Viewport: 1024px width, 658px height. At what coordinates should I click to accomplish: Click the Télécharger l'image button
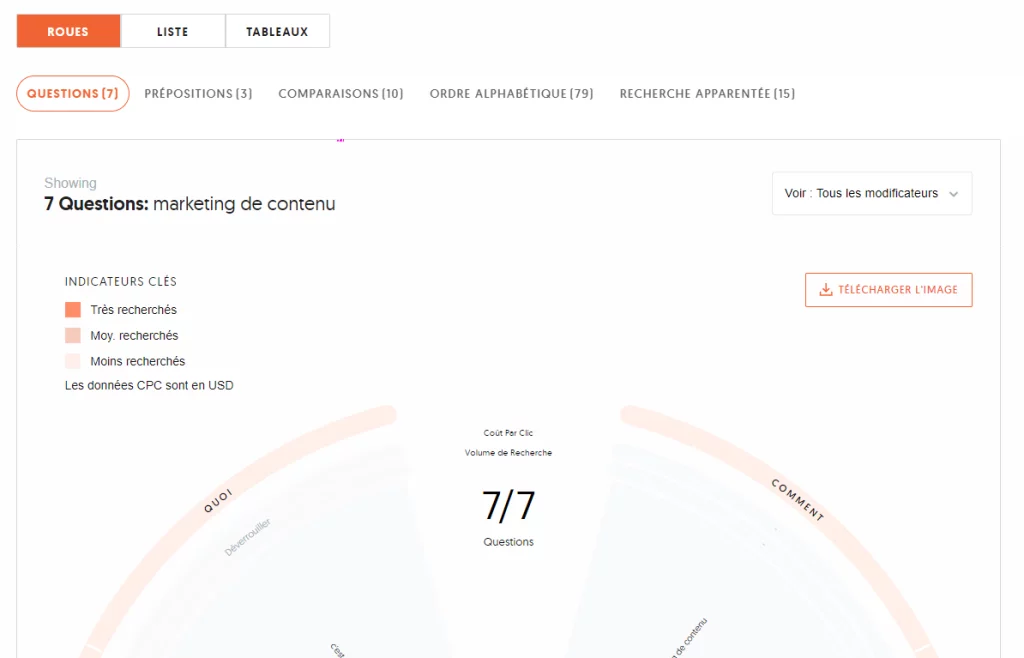[888, 290]
